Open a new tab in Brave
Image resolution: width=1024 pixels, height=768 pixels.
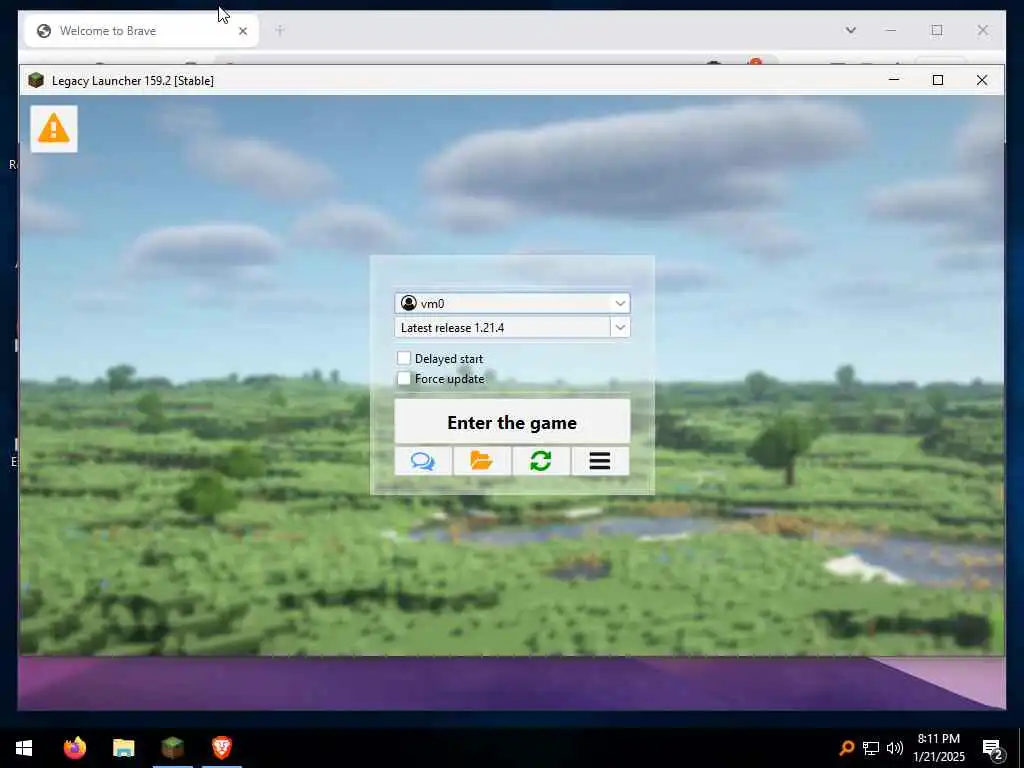(280, 30)
